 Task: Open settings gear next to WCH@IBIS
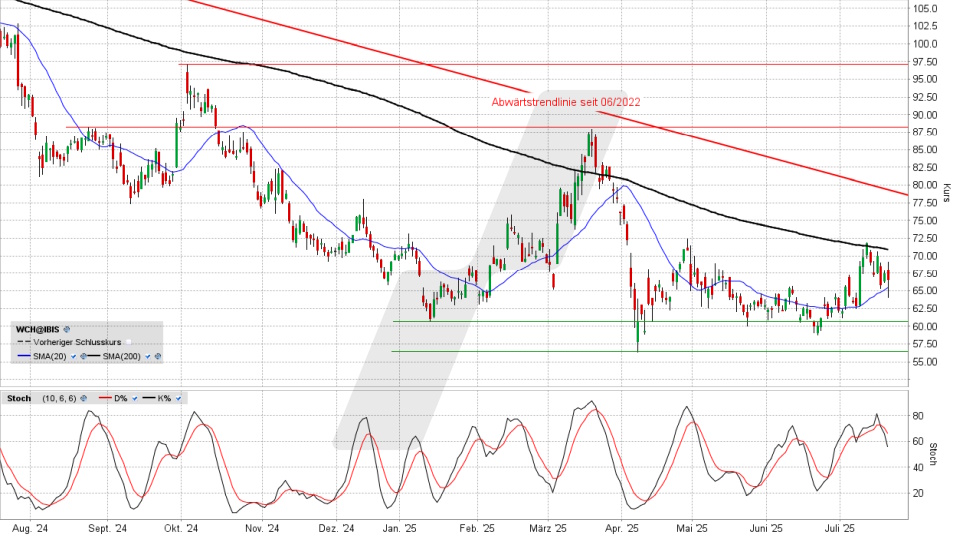[x=67, y=329]
